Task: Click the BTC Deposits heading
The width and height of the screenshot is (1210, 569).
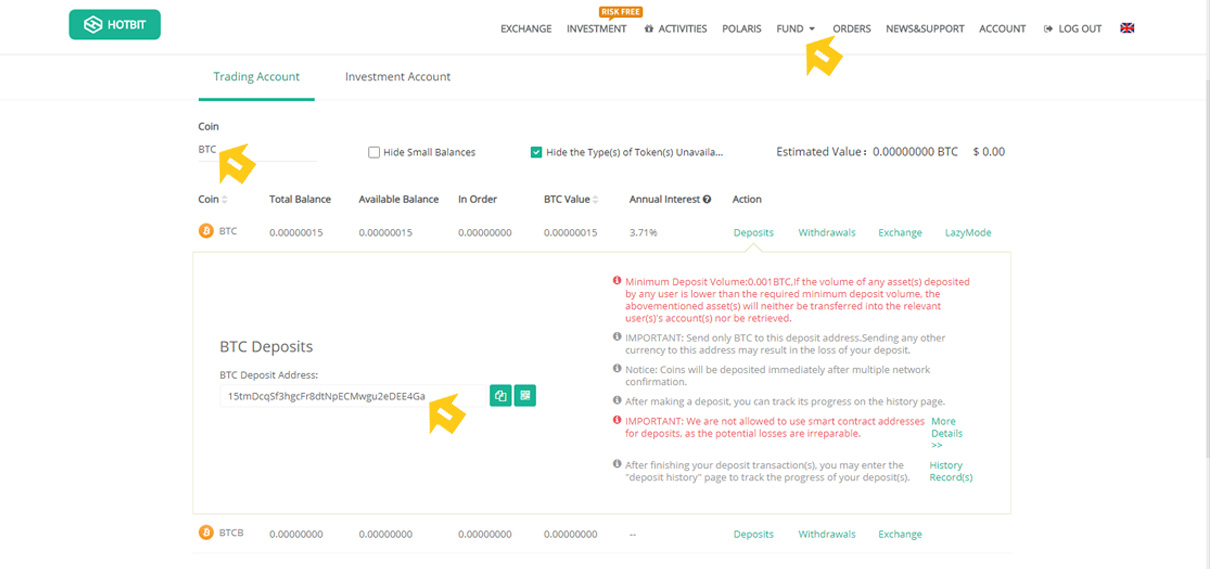Action: coord(266,347)
